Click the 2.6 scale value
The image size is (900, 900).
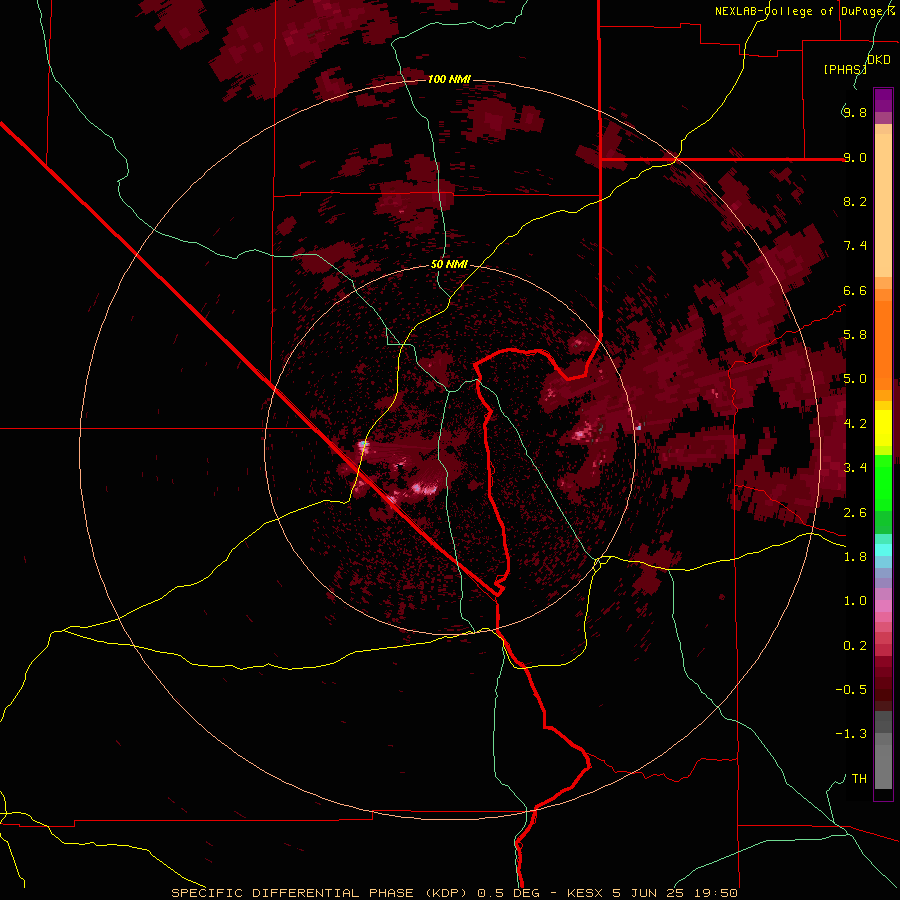855,513
